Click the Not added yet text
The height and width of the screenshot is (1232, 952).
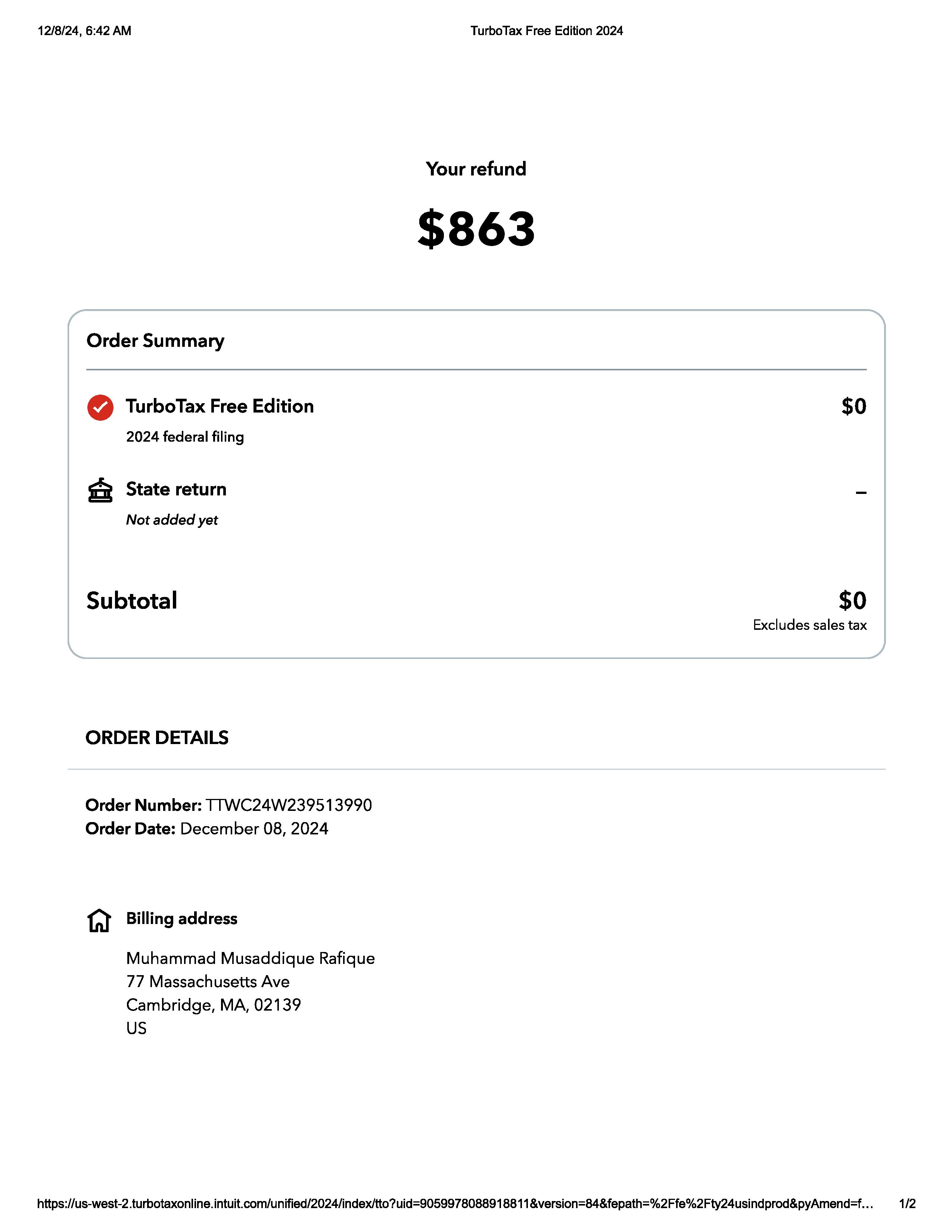[x=171, y=520]
